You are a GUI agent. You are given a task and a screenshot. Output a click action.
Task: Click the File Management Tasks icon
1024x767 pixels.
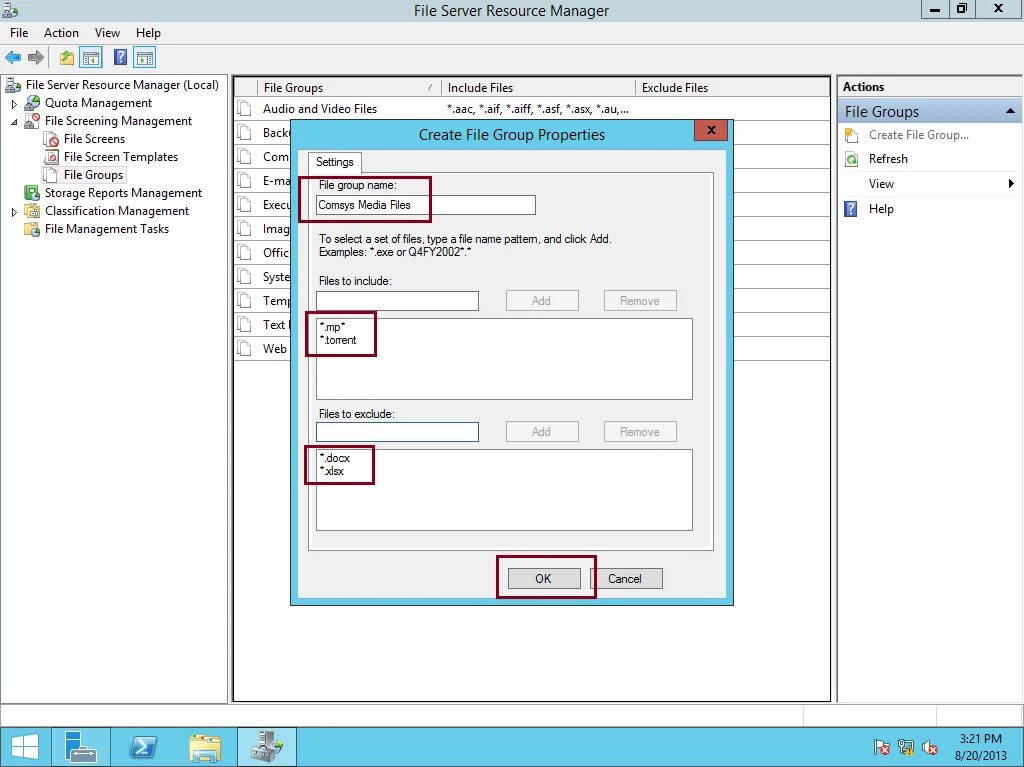tap(32, 229)
